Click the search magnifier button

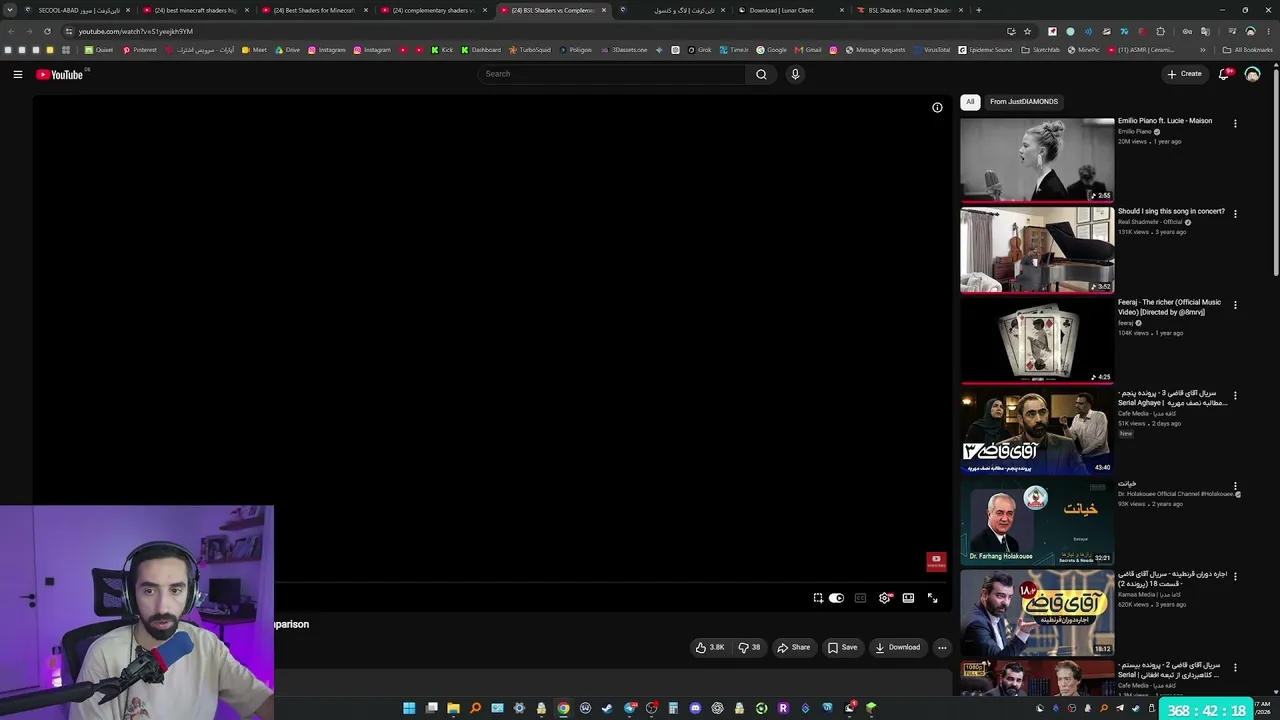pos(761,74)
